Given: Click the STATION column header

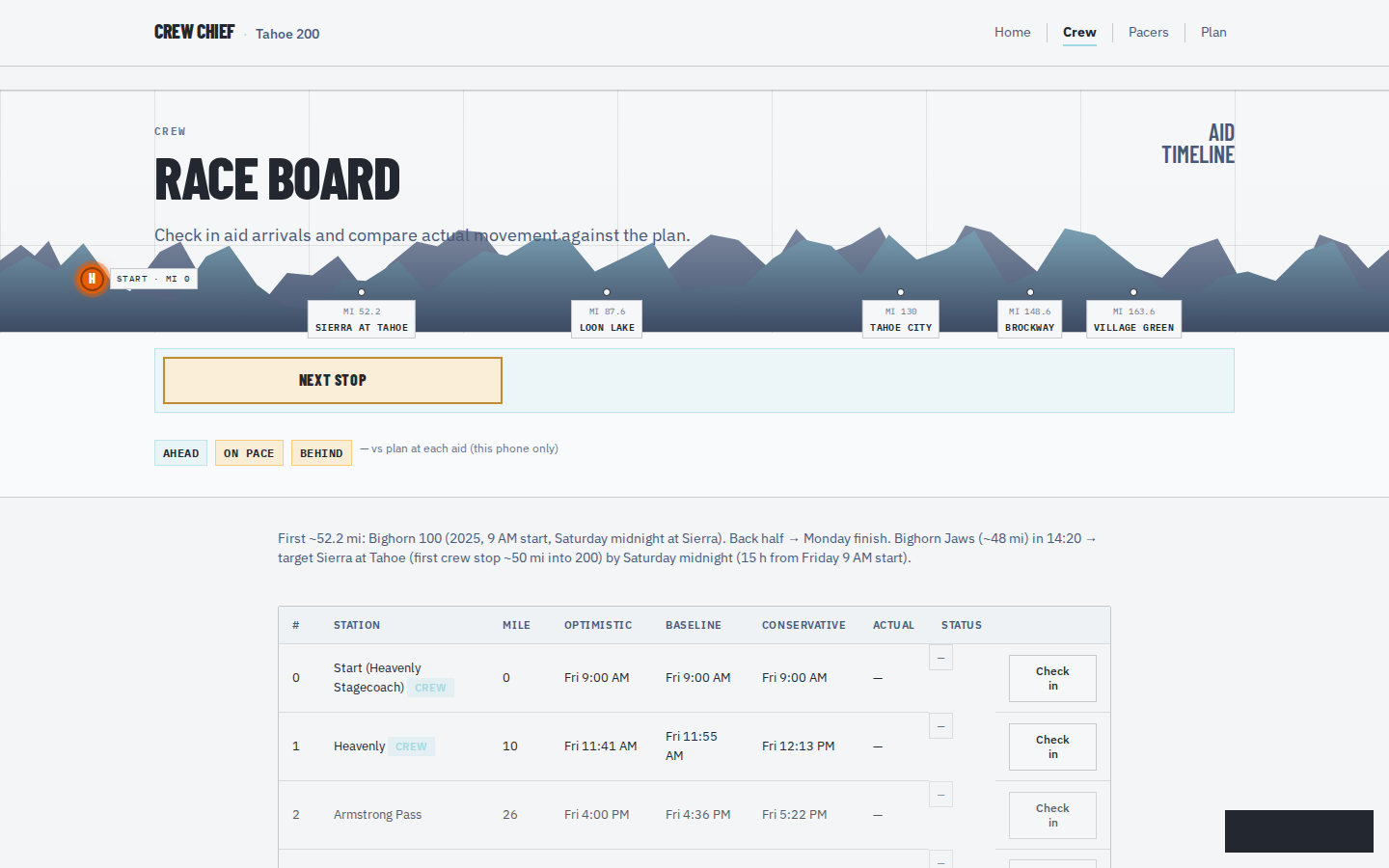Looking at the screenshot, I should tap(357, 625).
